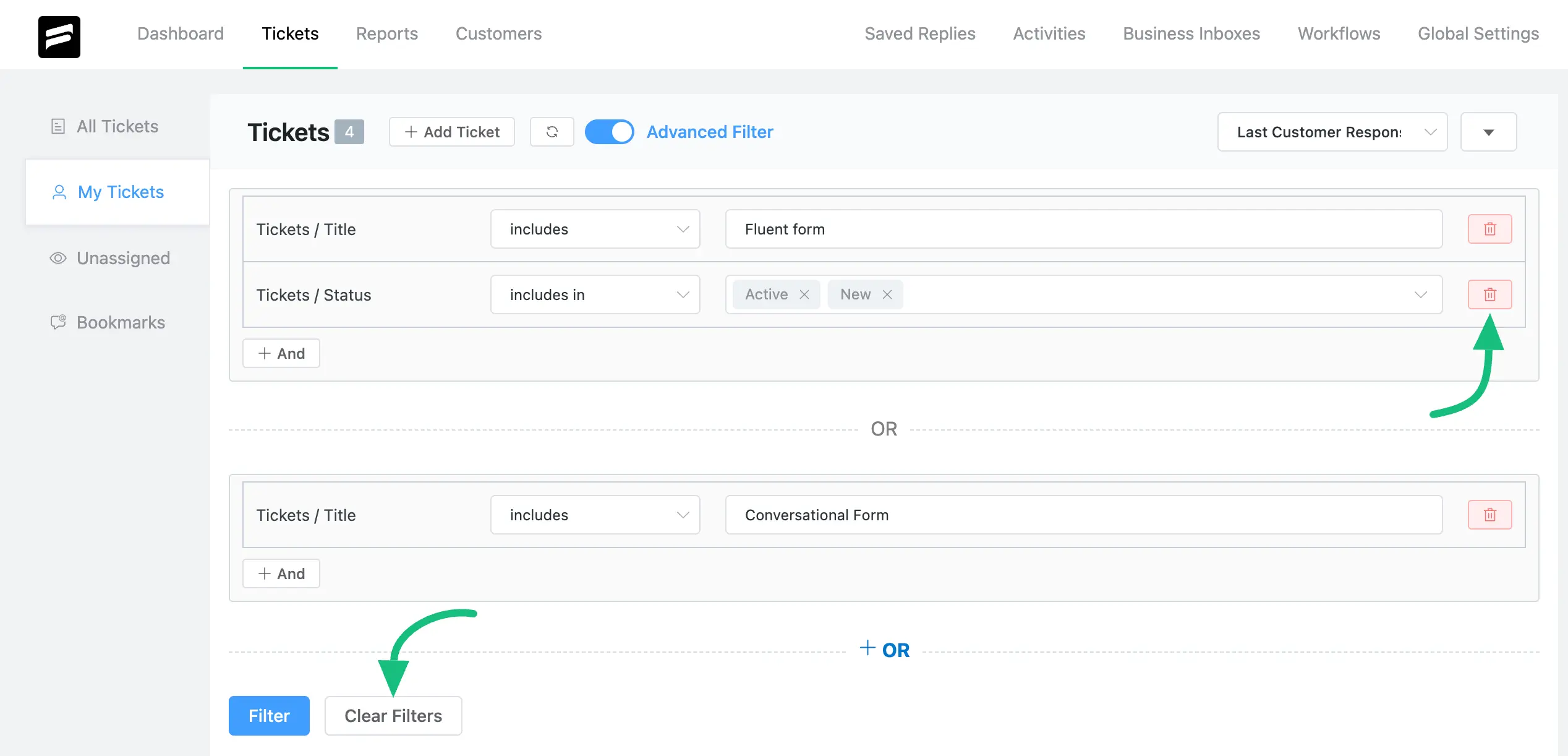The width and height of the screenshot is (1568, 756).
Task: Click the blue Filter button
Action: point(269,716)
